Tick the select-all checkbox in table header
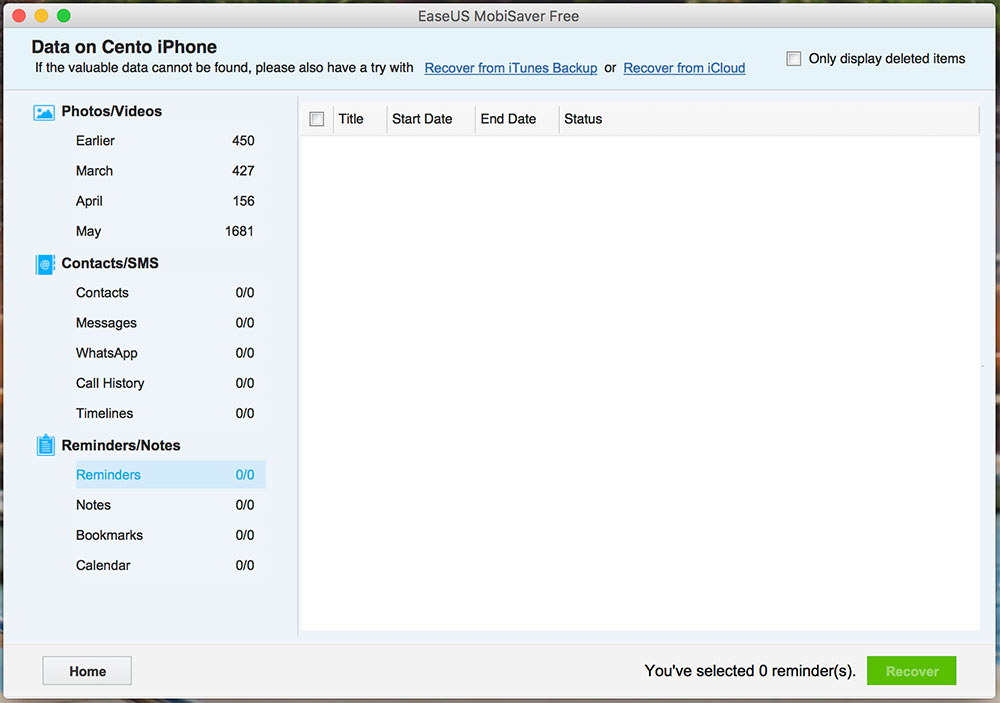Image resolution: width=1000 pixels, height=703 pixels. tap(317, 119)
